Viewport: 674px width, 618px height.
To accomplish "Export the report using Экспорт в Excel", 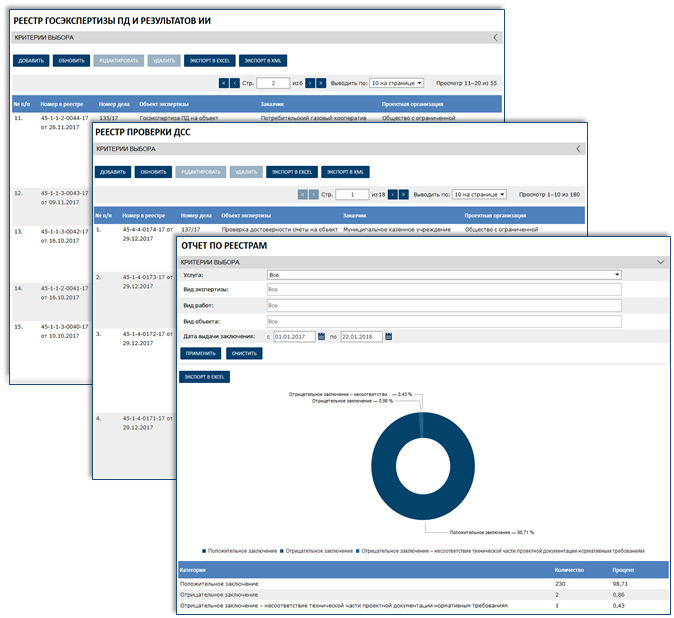I will pos(204,377).
